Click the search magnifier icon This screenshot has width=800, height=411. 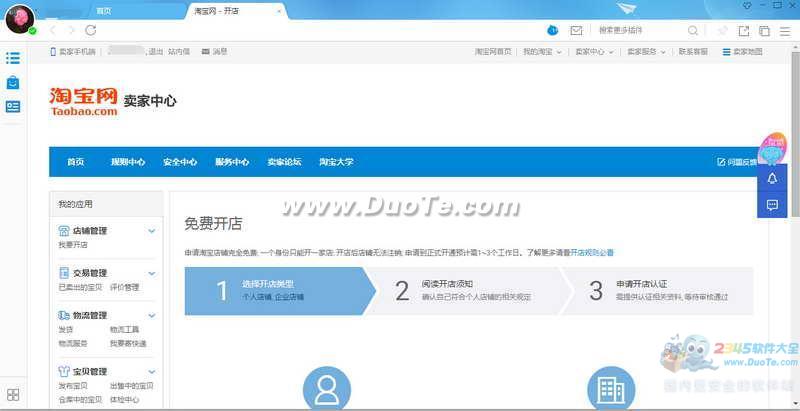pos(692,31)
